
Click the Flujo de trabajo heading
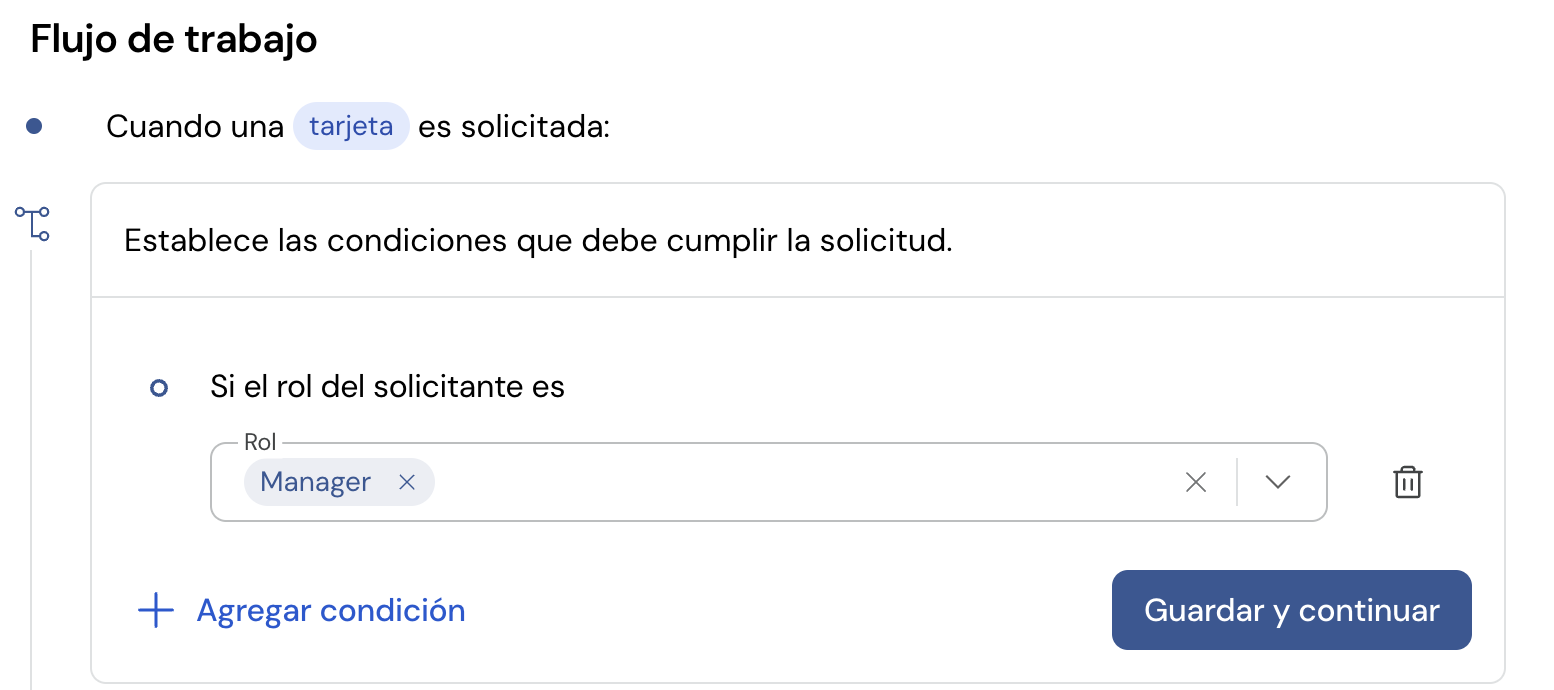[174, 40]
